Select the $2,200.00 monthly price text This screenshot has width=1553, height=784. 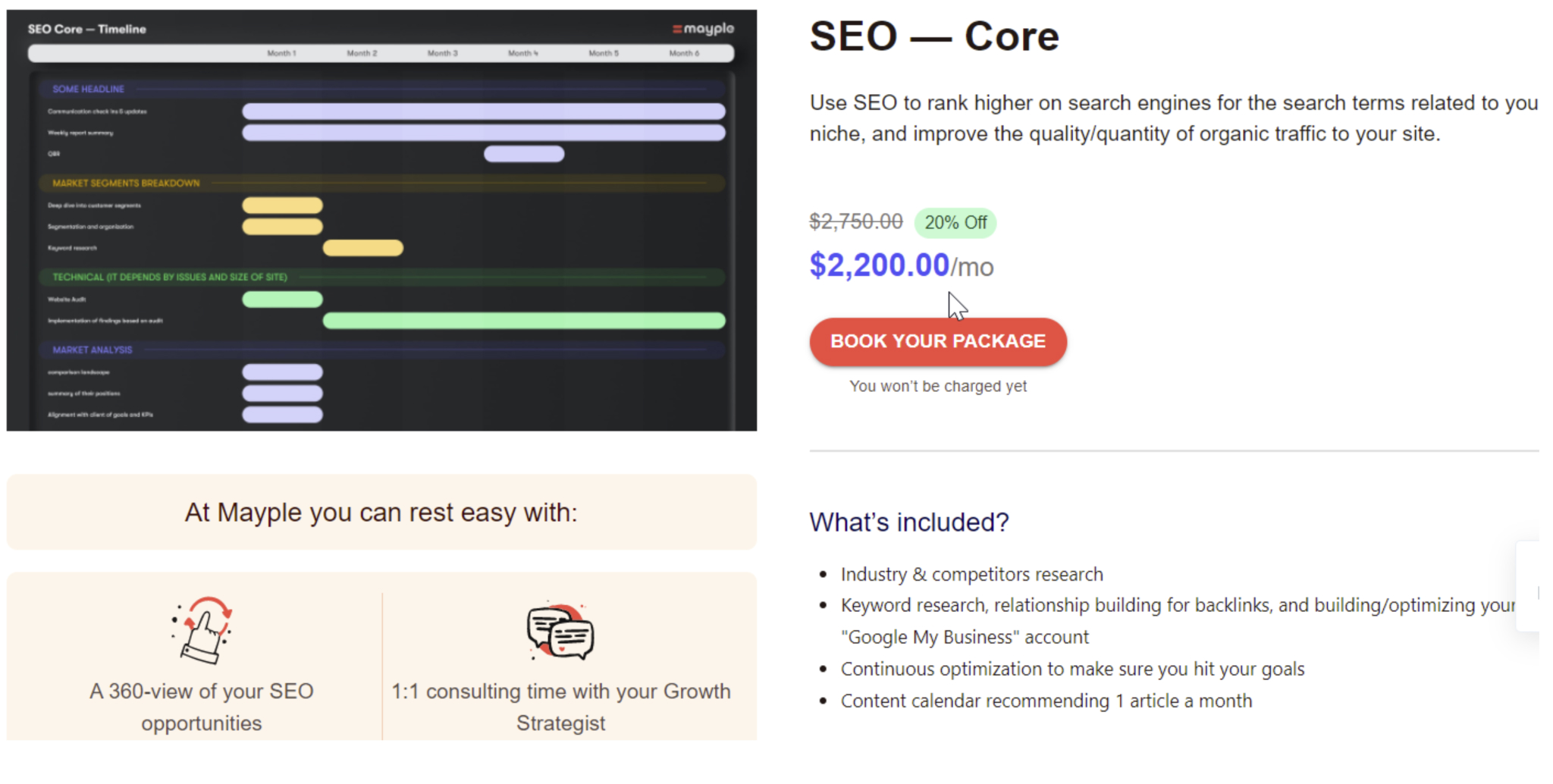point(902,265)
